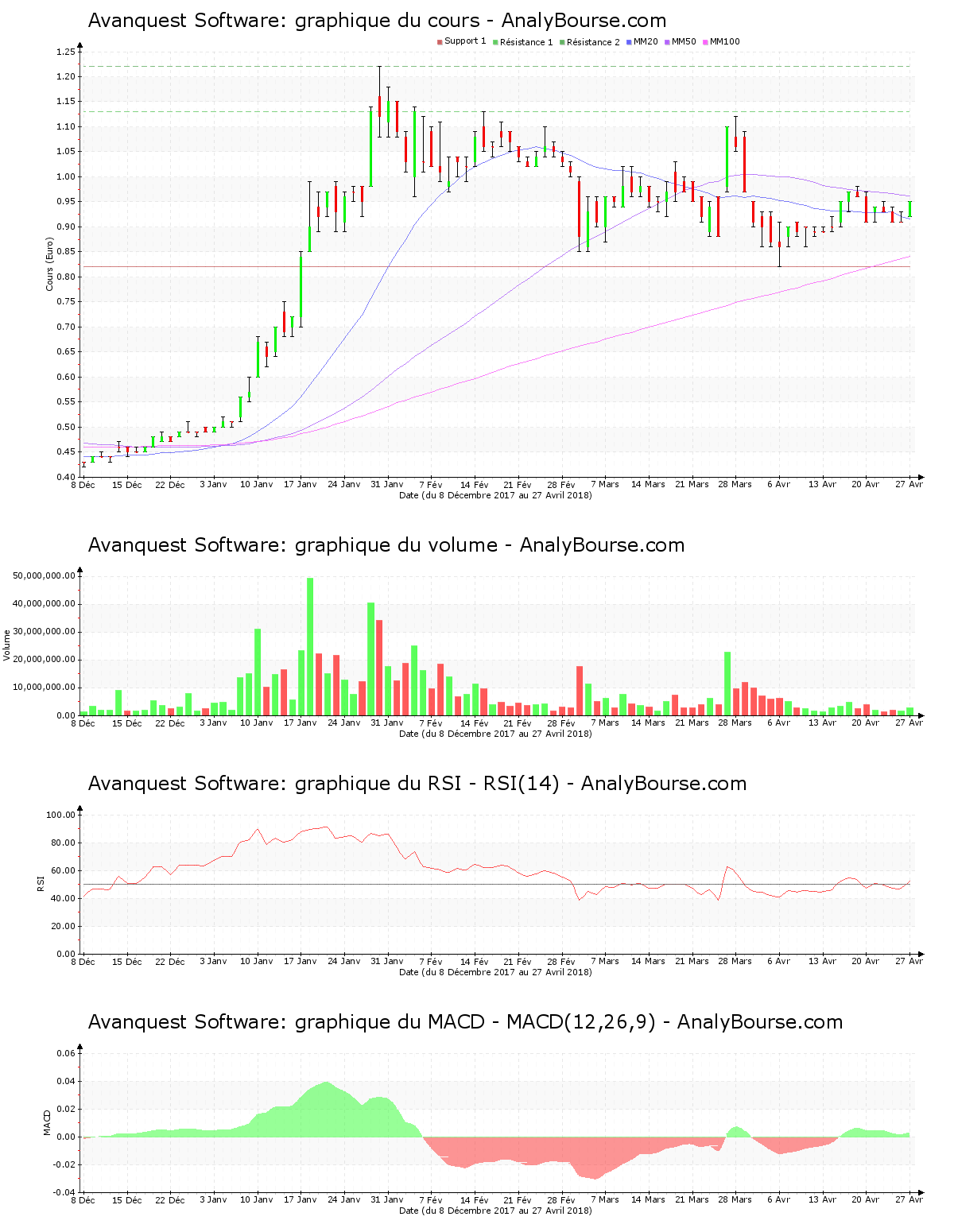Select the 'MM20' legend label text

pyautogui.click(x=646, y=41)
